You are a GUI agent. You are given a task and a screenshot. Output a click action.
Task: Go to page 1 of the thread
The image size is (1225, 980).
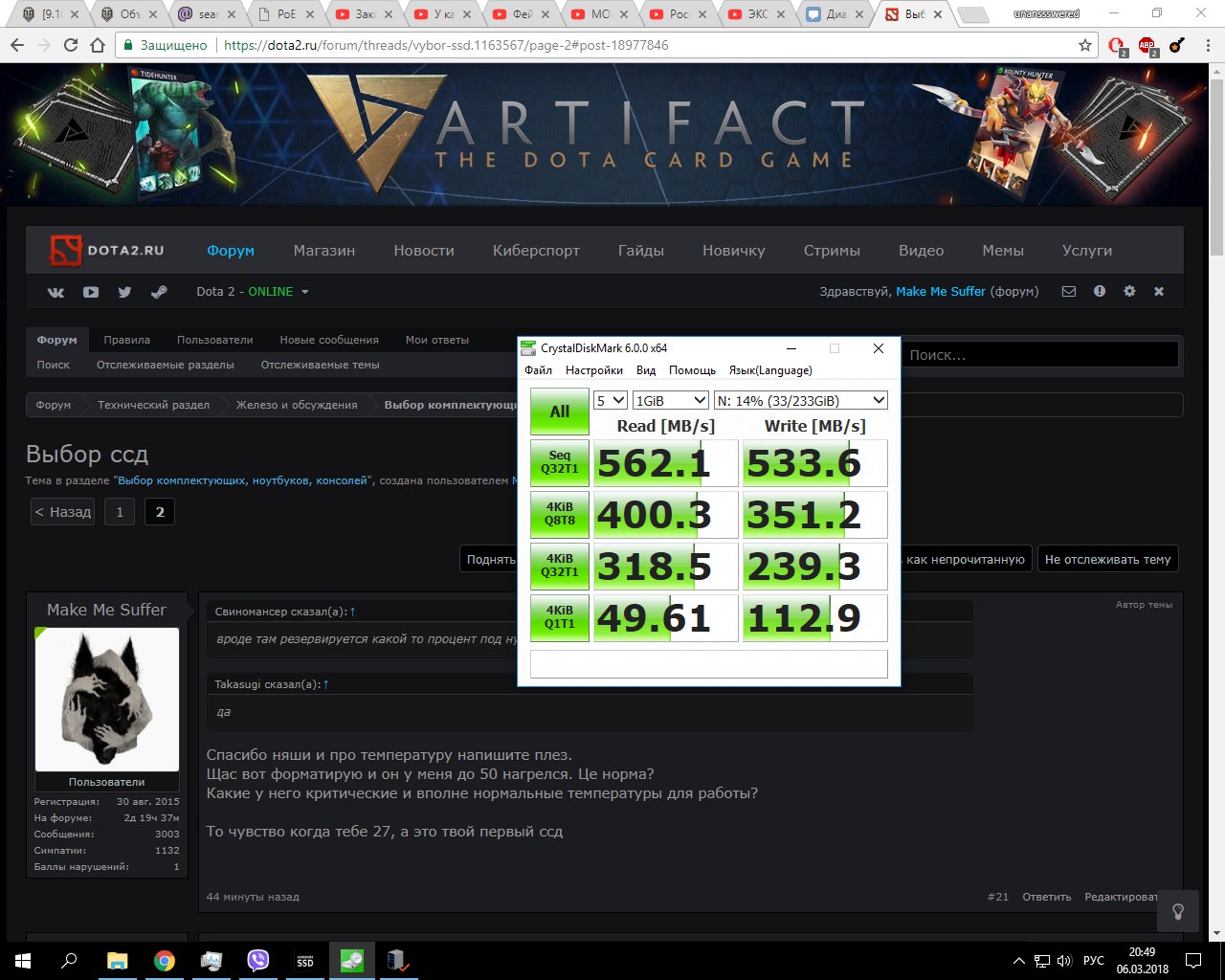click(120, 512)
